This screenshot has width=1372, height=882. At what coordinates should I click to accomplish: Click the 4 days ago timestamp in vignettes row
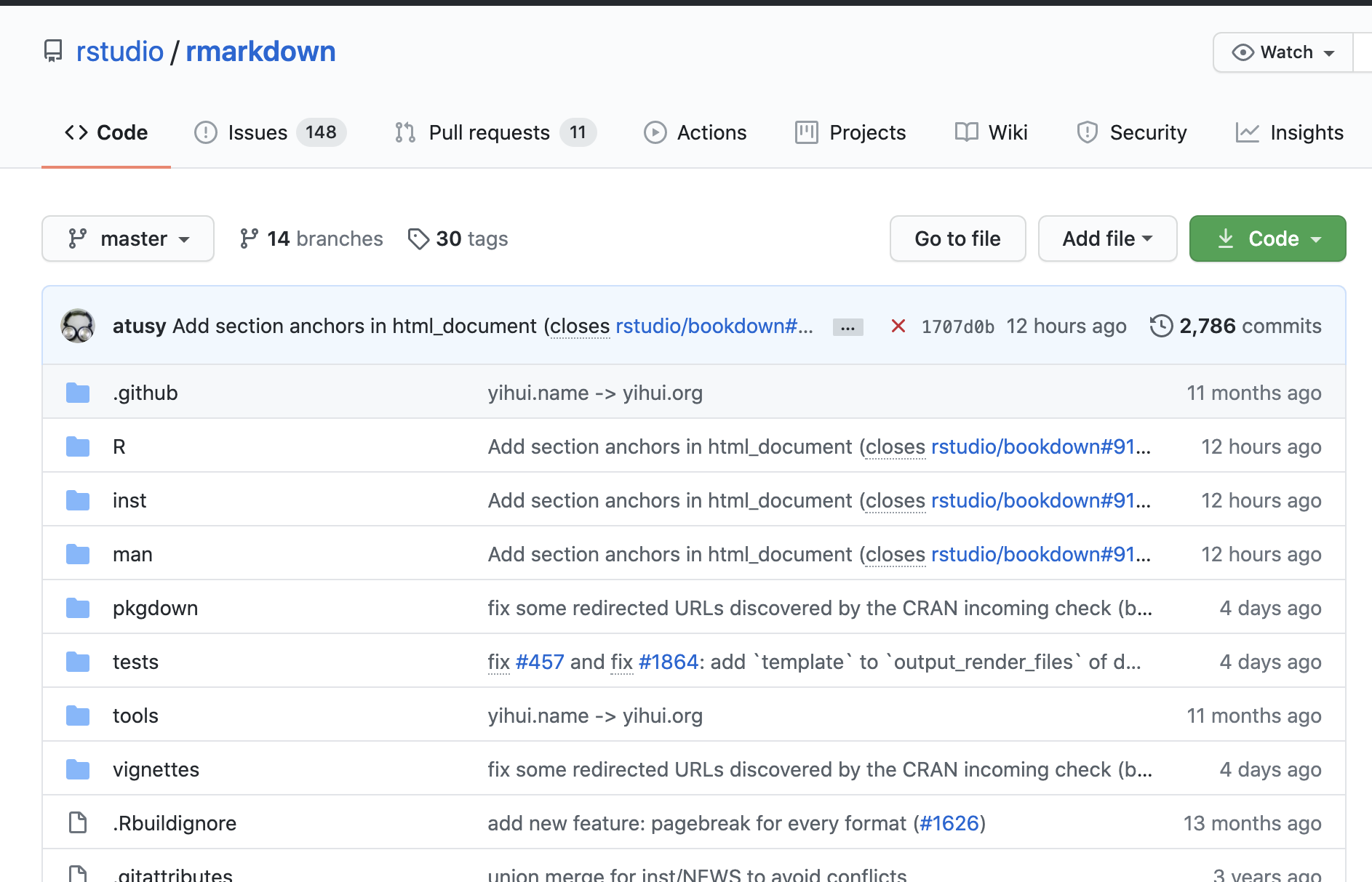coord(1270,769)
